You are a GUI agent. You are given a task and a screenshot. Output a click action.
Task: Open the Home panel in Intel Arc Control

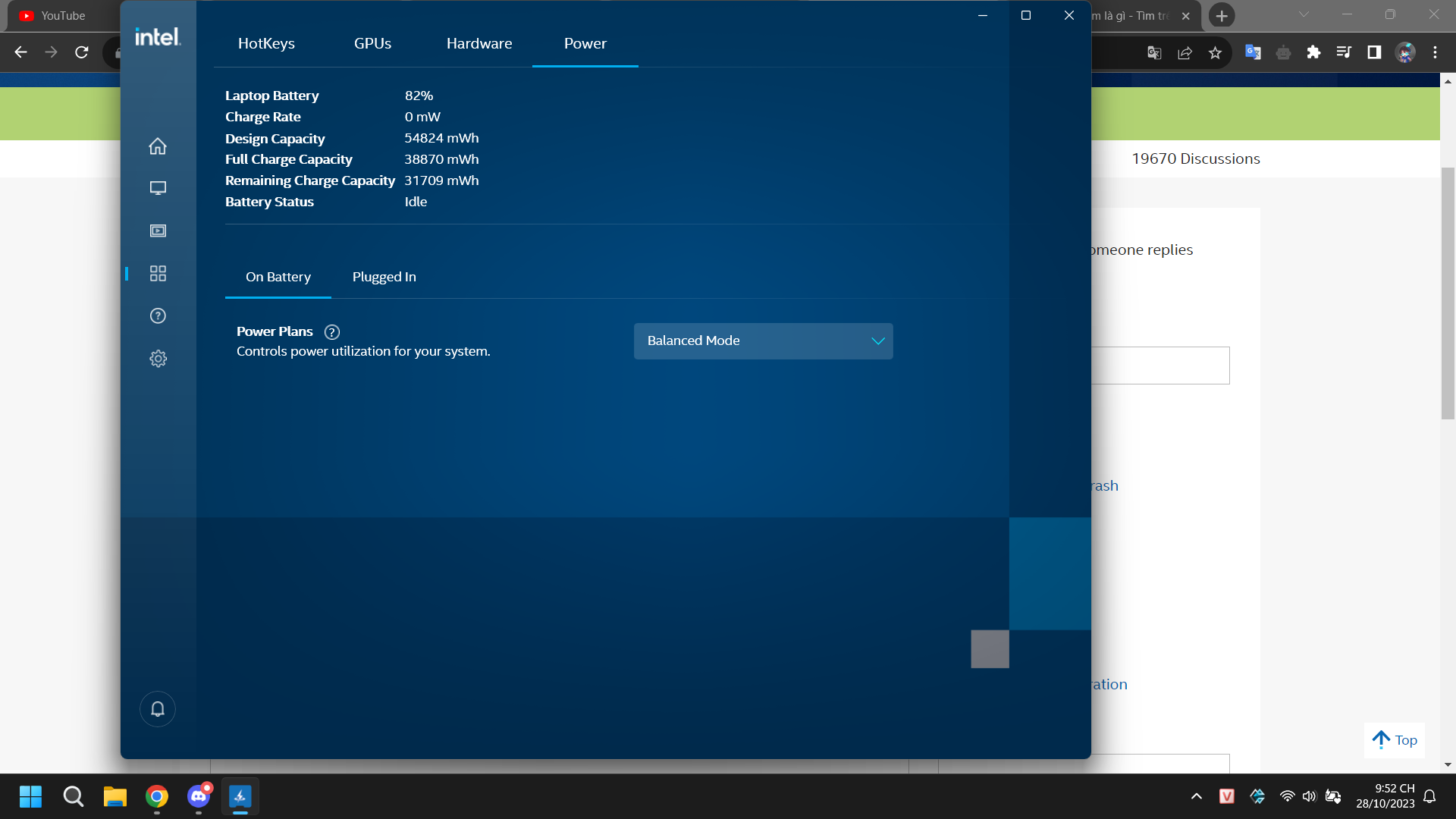pos(157,146)
